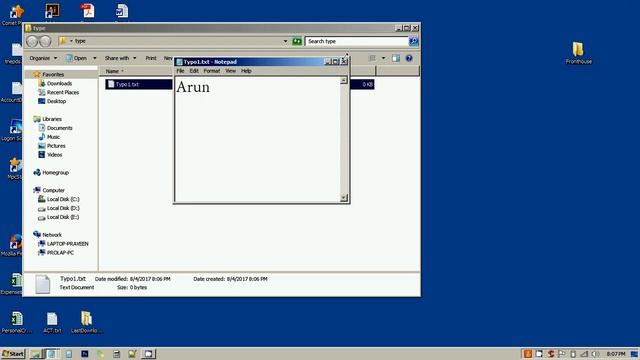Viewport: 640px width, 360px height.
Task: Click Notepad scrollbar down arrow
Action: pyautogui.click(x=344, y=198)
